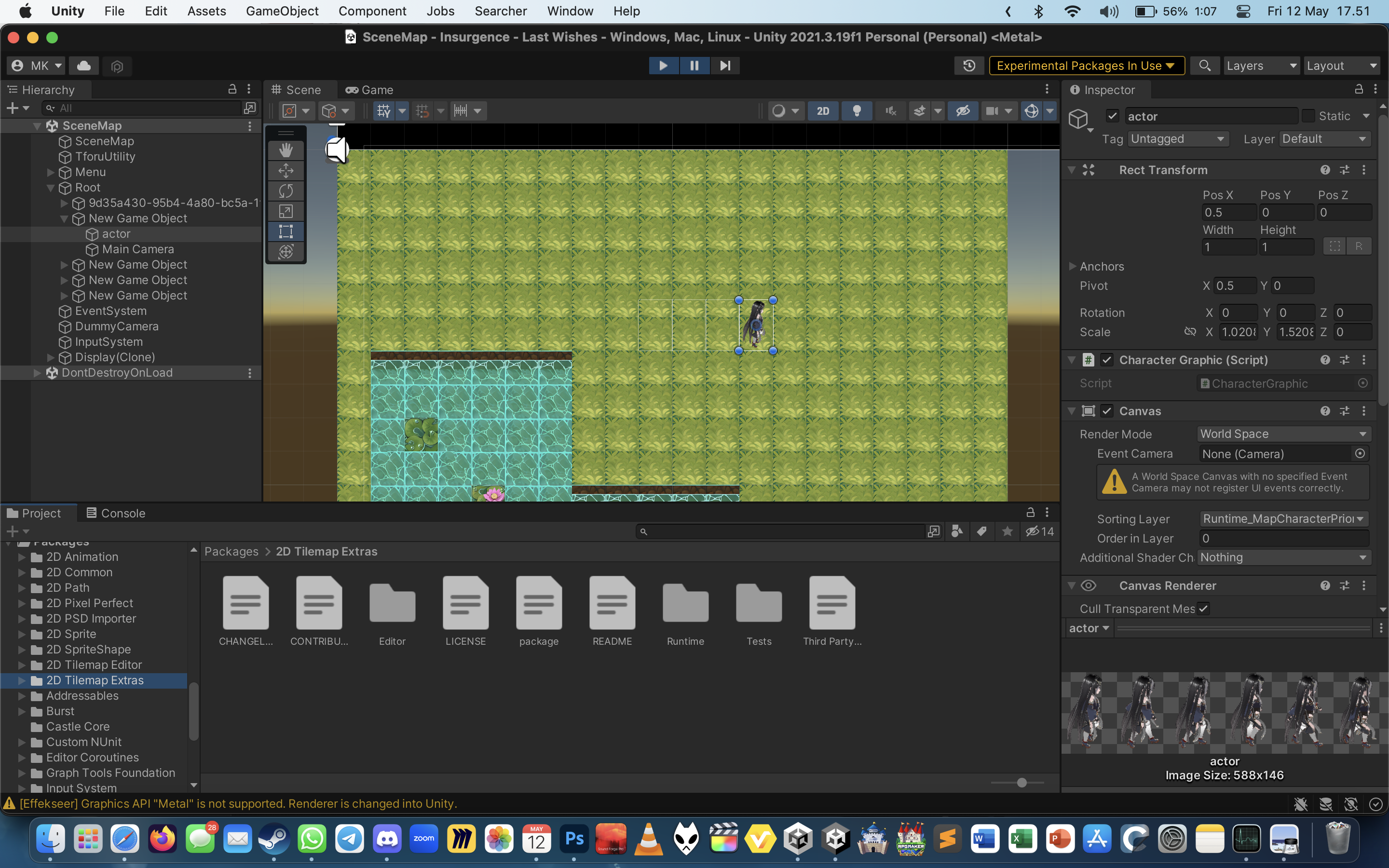Select the Rect tool in Scene

286,231
